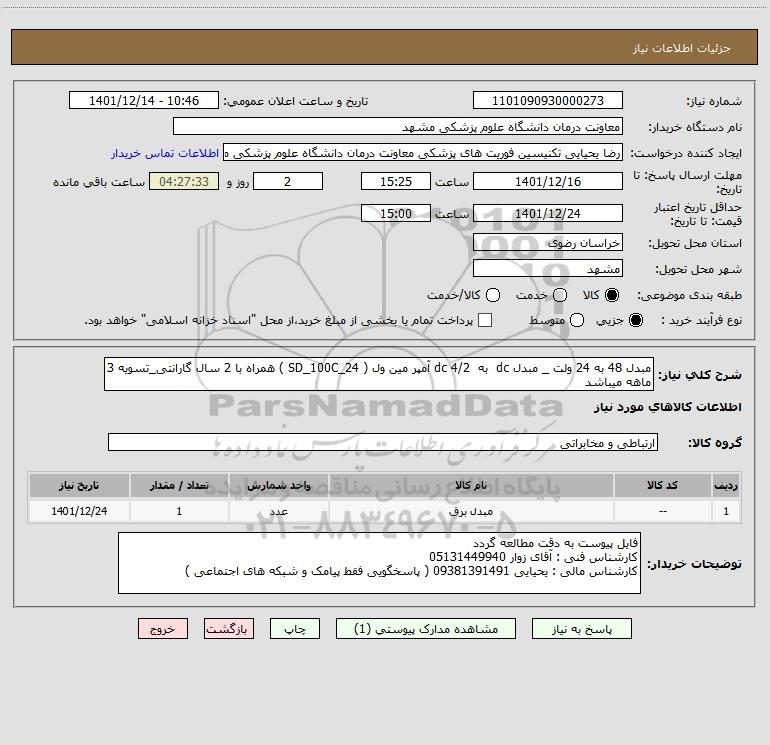This screenshot has height=745, width=770.
Task: Click the عدد unit cell
Action: click(x=278, y=511)
